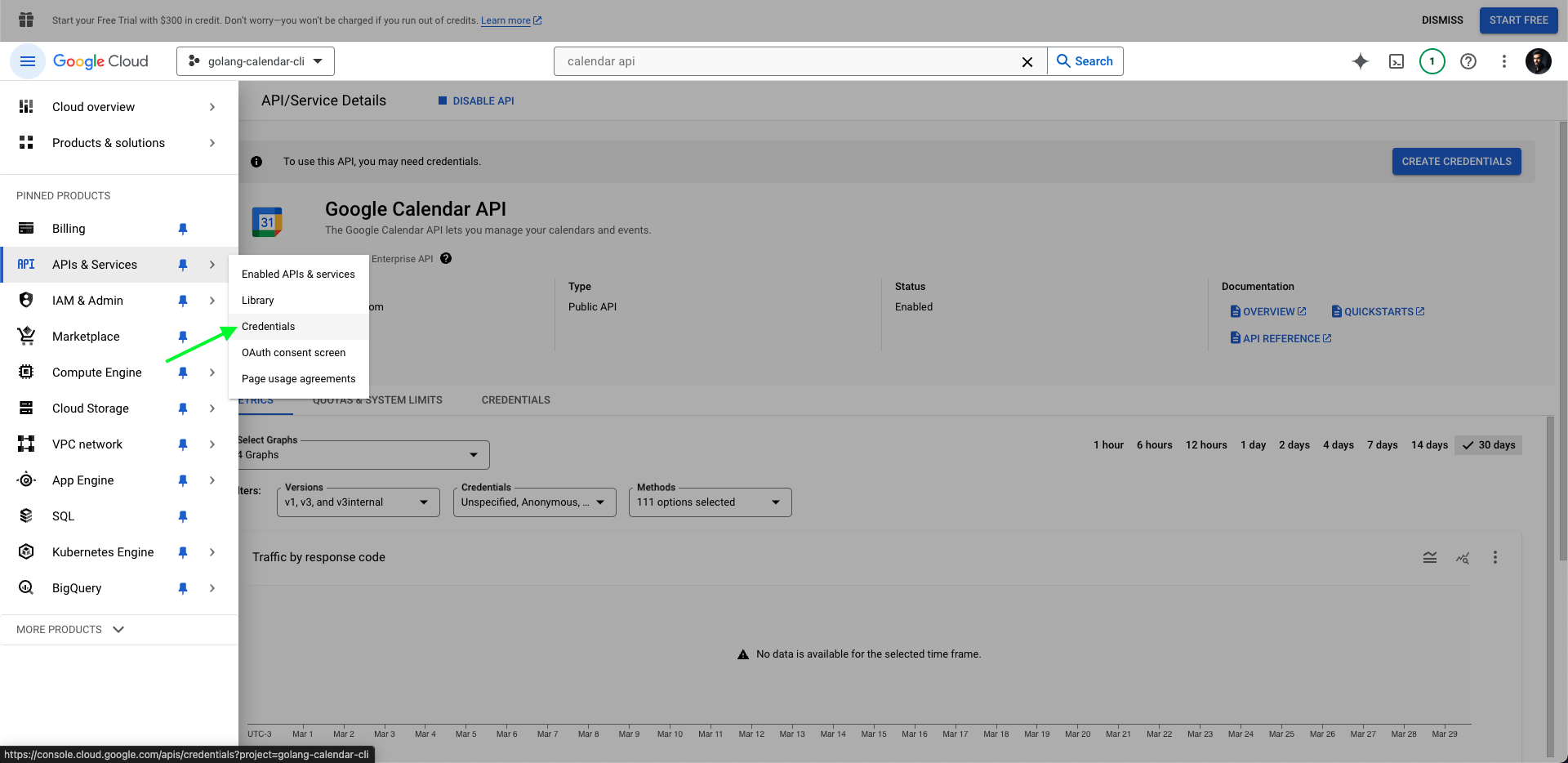The image size is (1568, 763).
Task: Click the Compute Engine chip icon
Action: click(26, 373)
